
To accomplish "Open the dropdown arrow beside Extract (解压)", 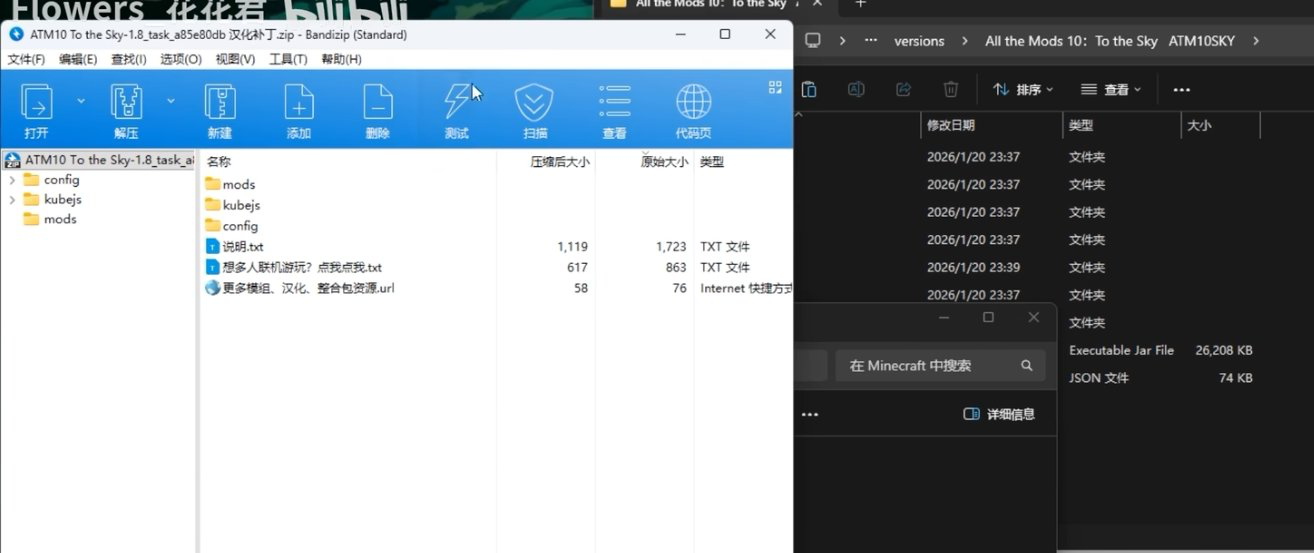I will pos(170,101).
